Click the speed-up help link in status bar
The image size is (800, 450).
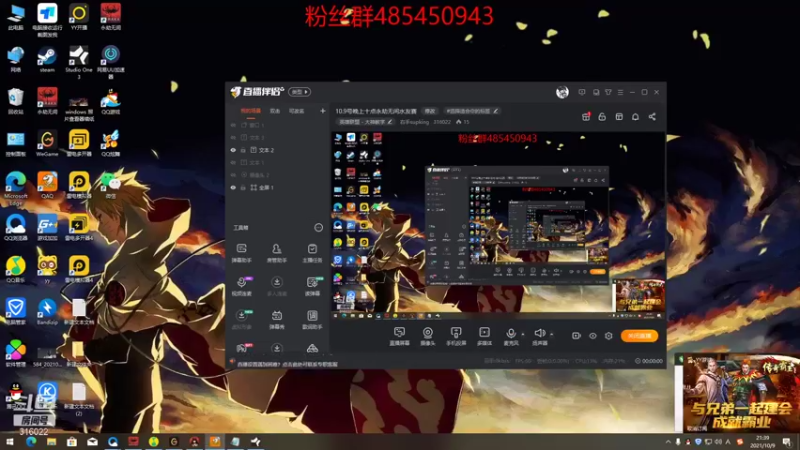pyautogui.click(x=287, y=364)
